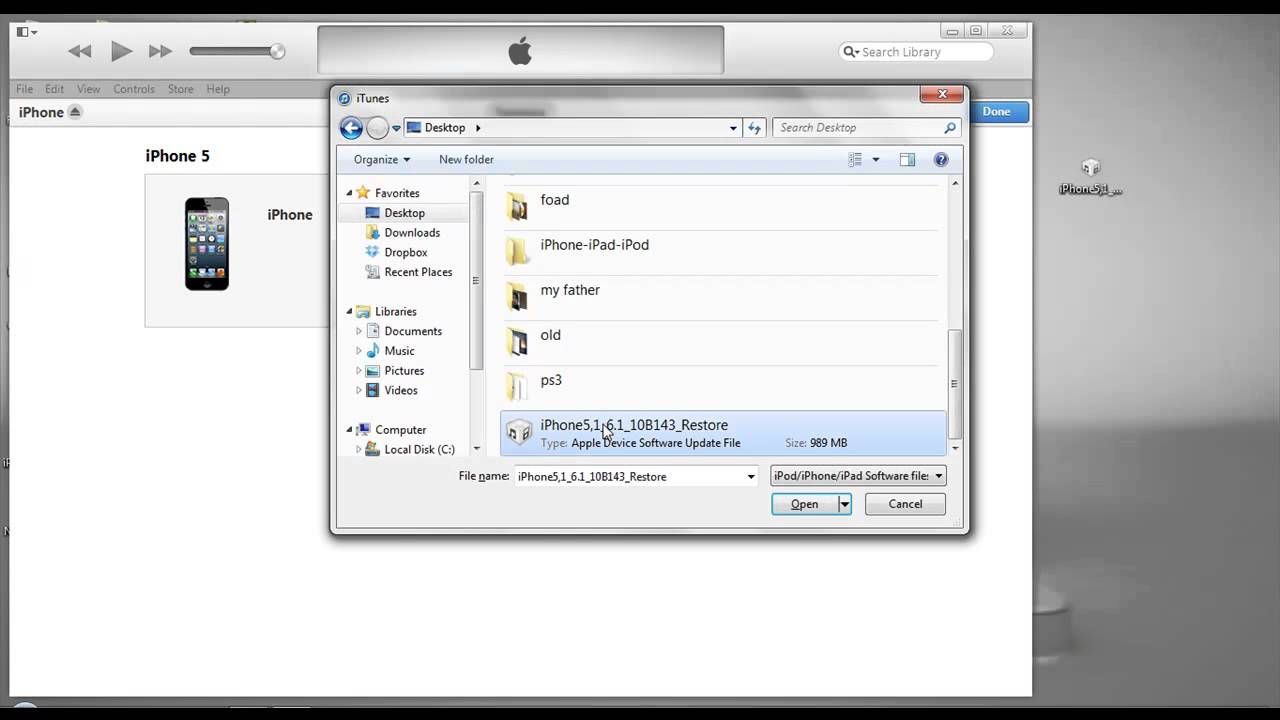Open the Help menu in iTunes
This screenshot has height=720, width=1280.
coord(218,89)
